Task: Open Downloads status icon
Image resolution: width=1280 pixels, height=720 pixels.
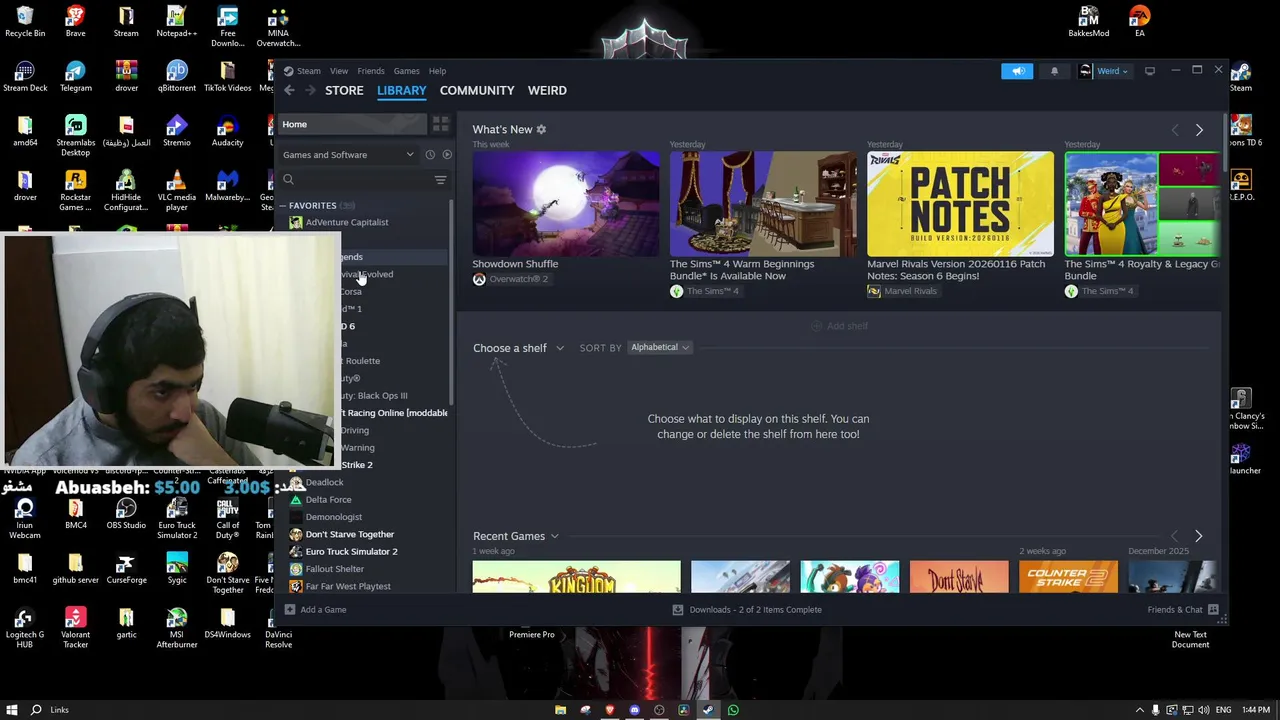Action: pos(678,609)
